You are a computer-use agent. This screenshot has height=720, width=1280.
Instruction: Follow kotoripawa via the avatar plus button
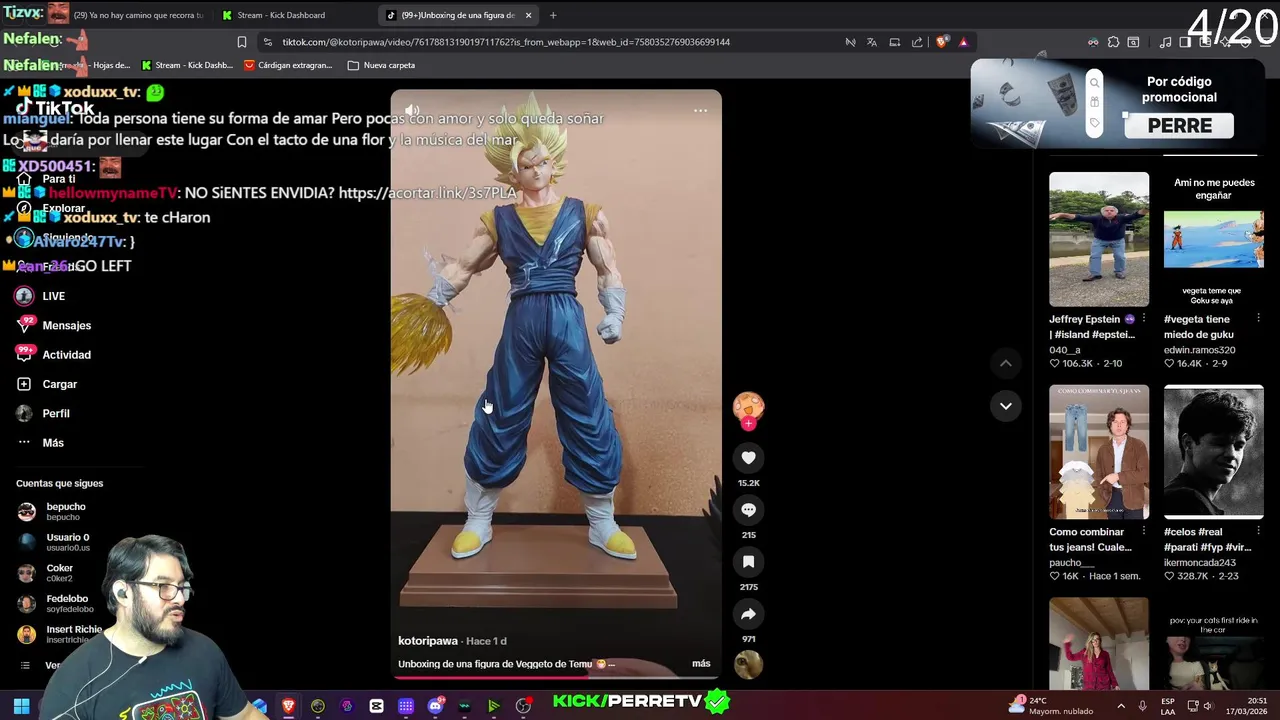[x=748, y=424]
